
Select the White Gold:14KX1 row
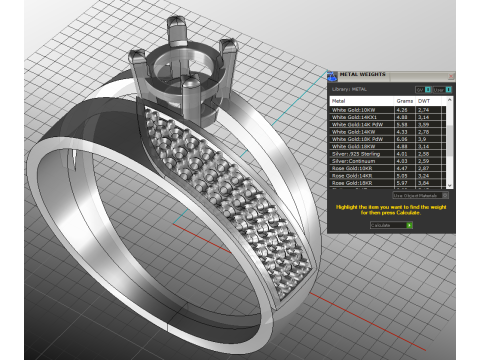388,117
